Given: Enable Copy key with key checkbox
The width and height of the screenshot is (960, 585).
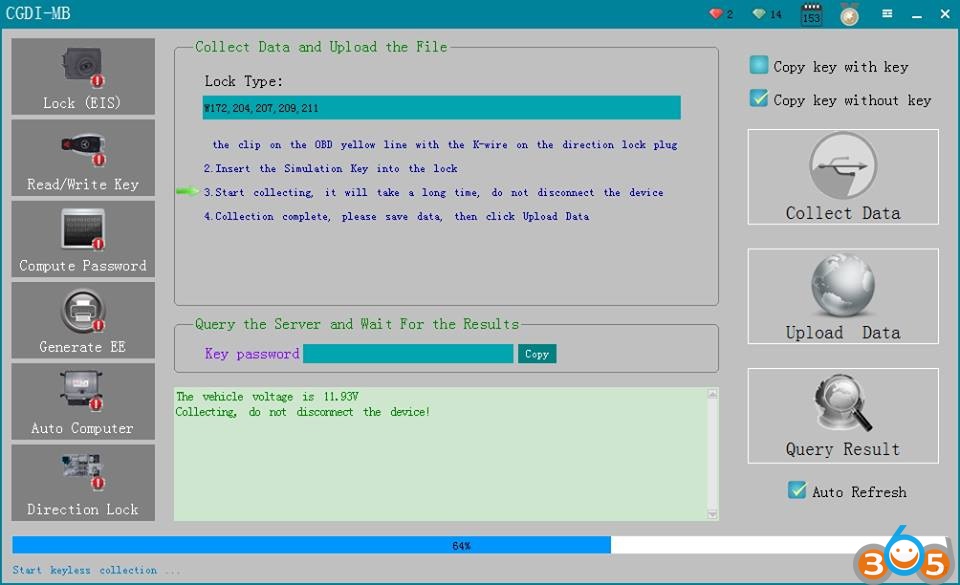Looking at the screenshot, I should (759, 66).
